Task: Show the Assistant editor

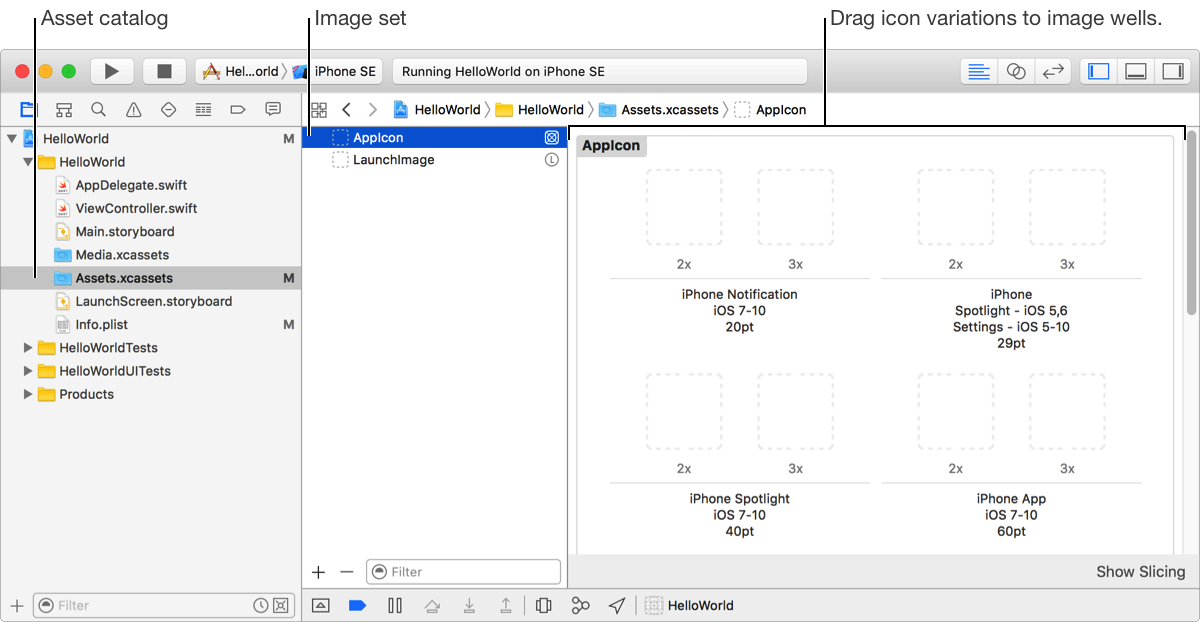Action: tap(1015, 71)
